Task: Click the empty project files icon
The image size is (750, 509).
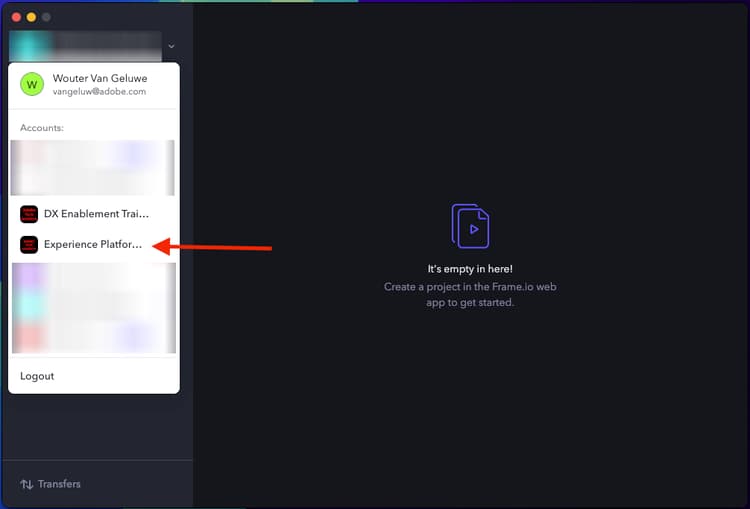Action: [471, 226]
